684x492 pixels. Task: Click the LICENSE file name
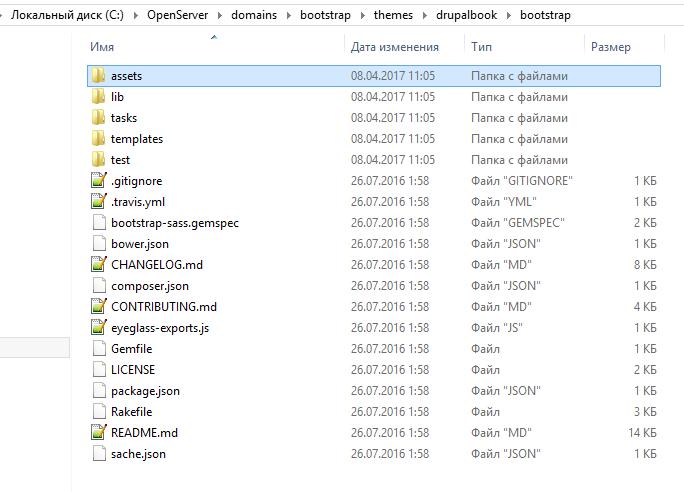pyautogui.click(x=133, y=369)
